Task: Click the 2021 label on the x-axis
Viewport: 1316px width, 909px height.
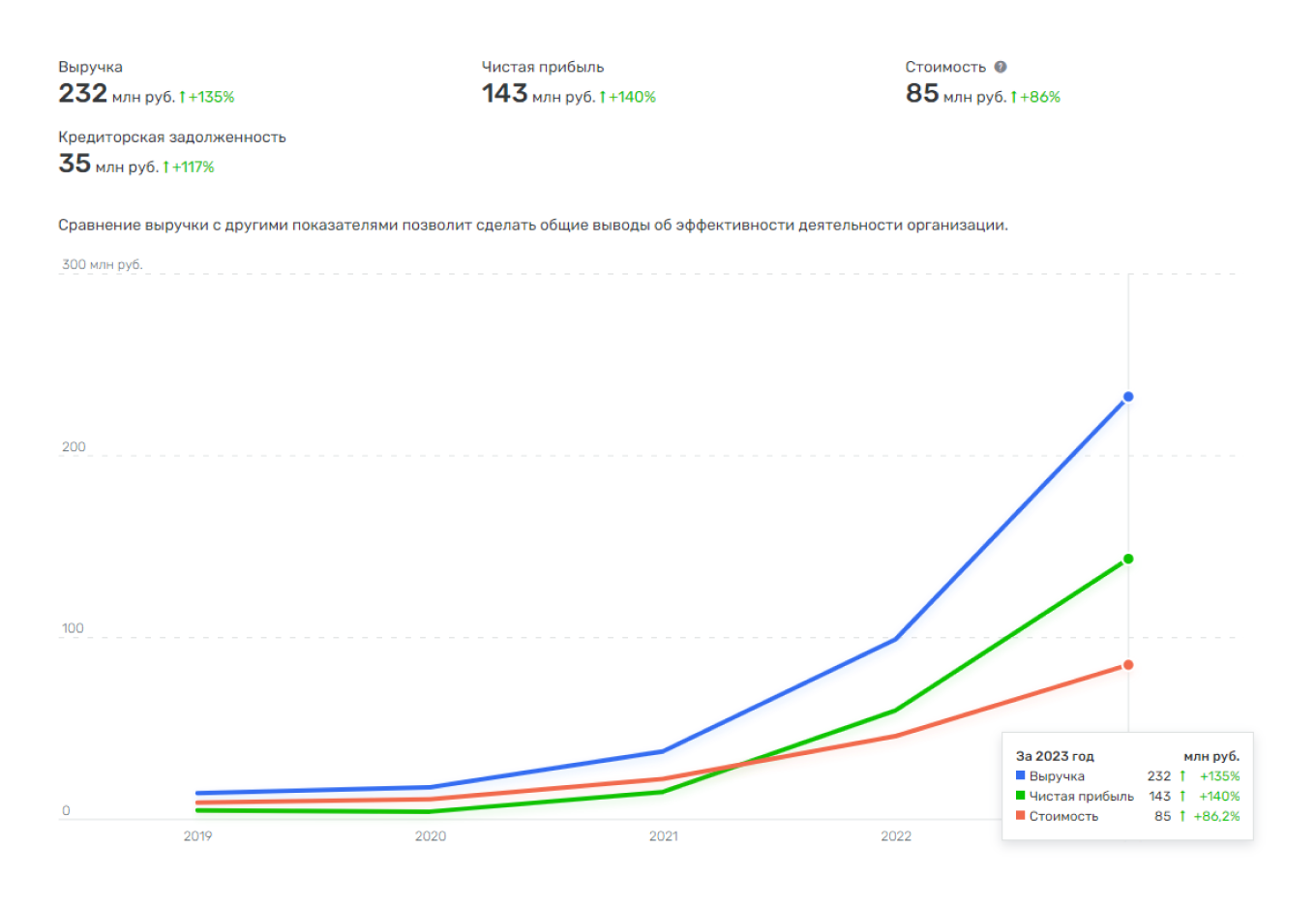Action: click(x=664, y=836)
